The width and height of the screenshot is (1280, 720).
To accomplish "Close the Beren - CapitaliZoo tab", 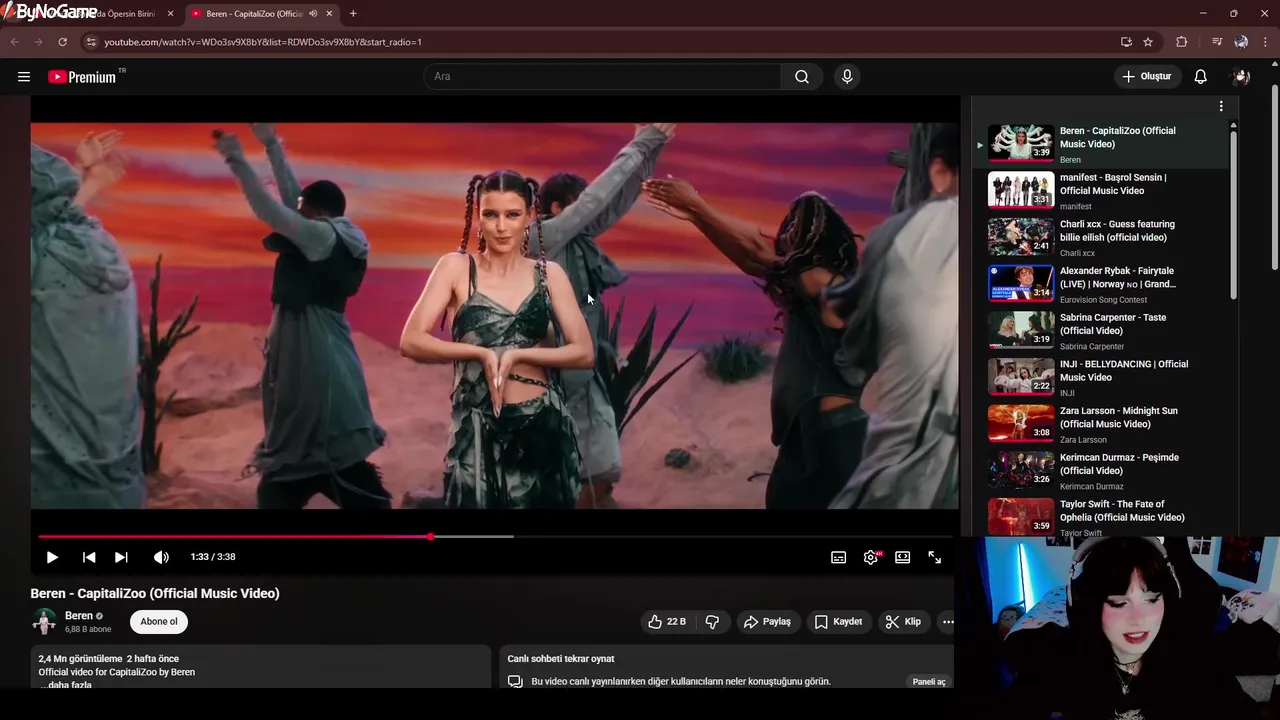I will tap(329, 14).
